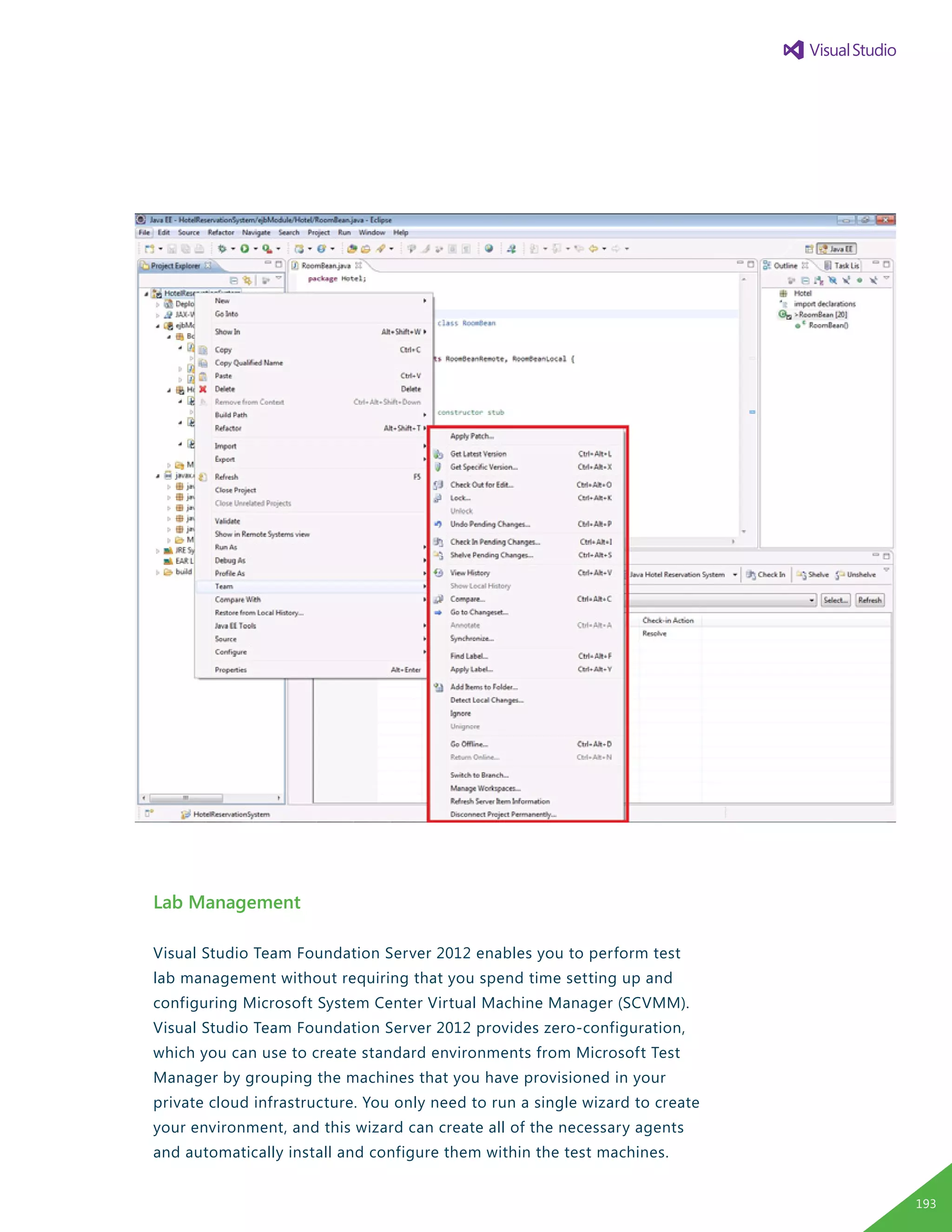The image size is (952, 1232).
Task: Open the web browser globe icon
Action: tap(489, 248)
